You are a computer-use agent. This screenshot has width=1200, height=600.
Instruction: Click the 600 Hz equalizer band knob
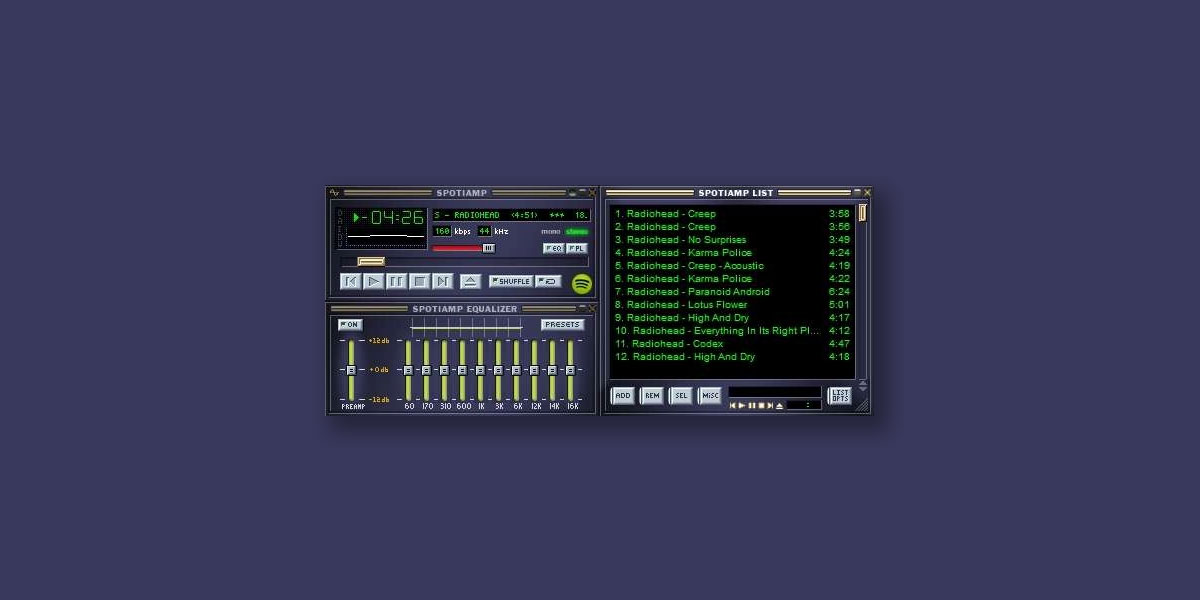coord(462,370)
